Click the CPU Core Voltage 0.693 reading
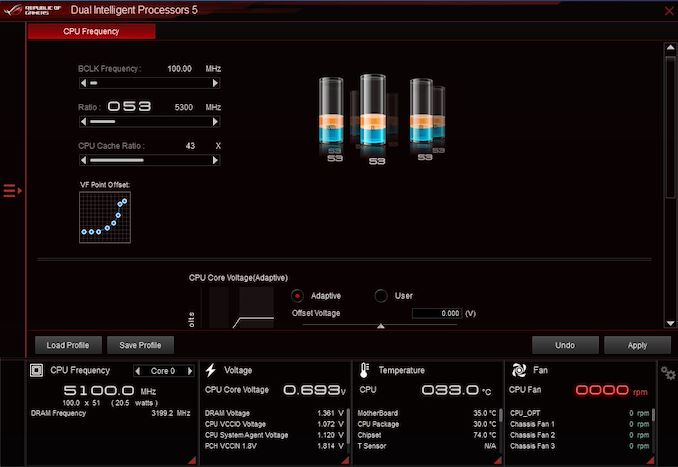This screenshot has width=678, height=467. [x=314, y=390]
